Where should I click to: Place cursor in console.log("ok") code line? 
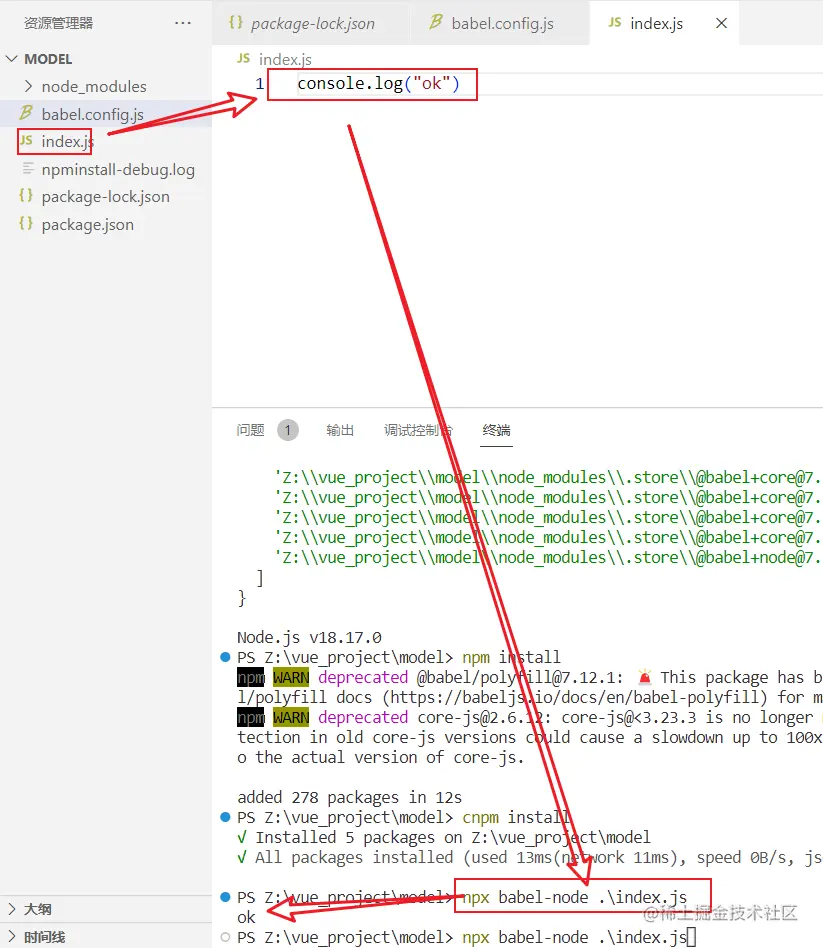378,83
